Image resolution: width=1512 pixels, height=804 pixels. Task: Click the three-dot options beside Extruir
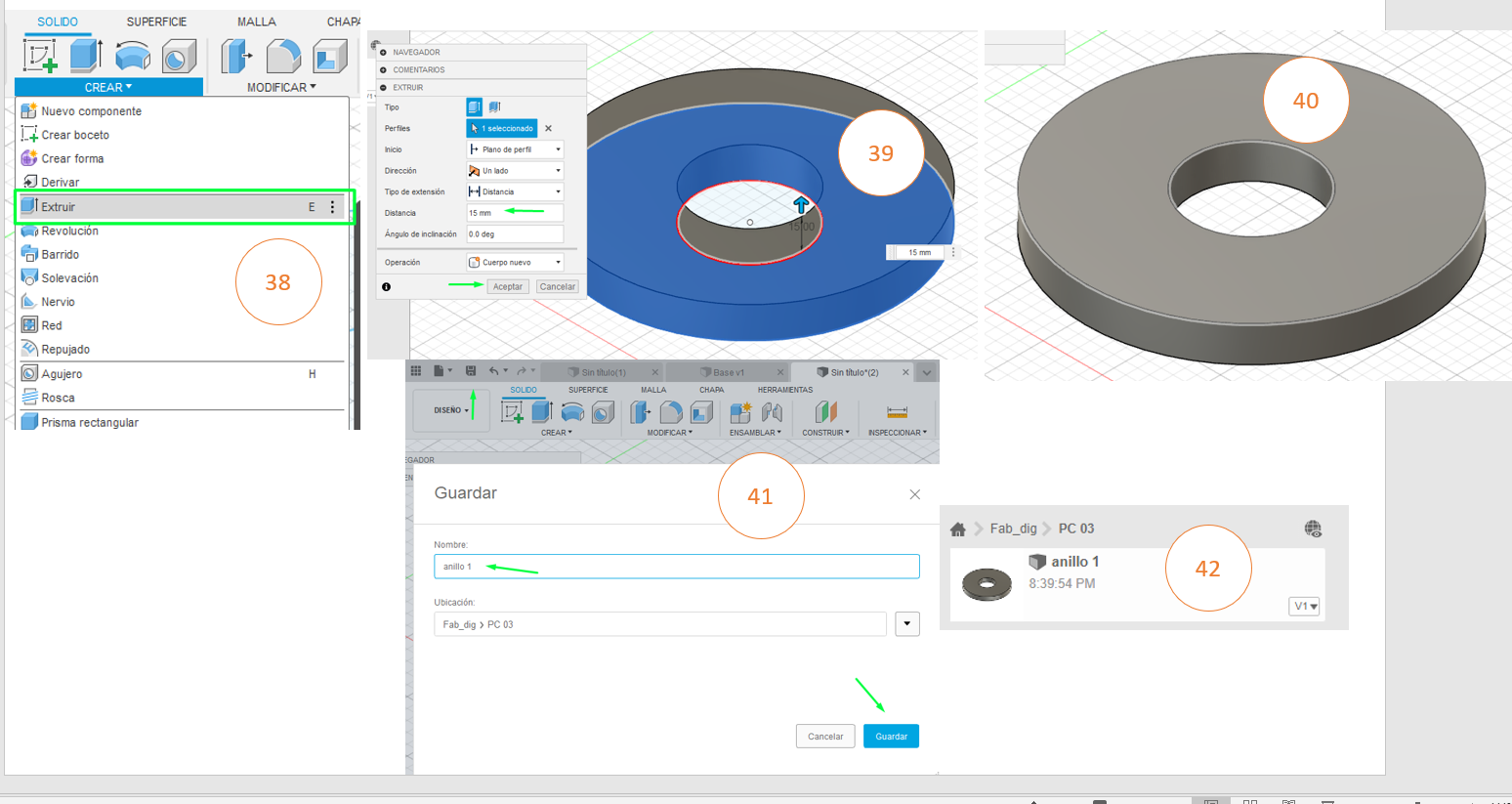(333, 207)
